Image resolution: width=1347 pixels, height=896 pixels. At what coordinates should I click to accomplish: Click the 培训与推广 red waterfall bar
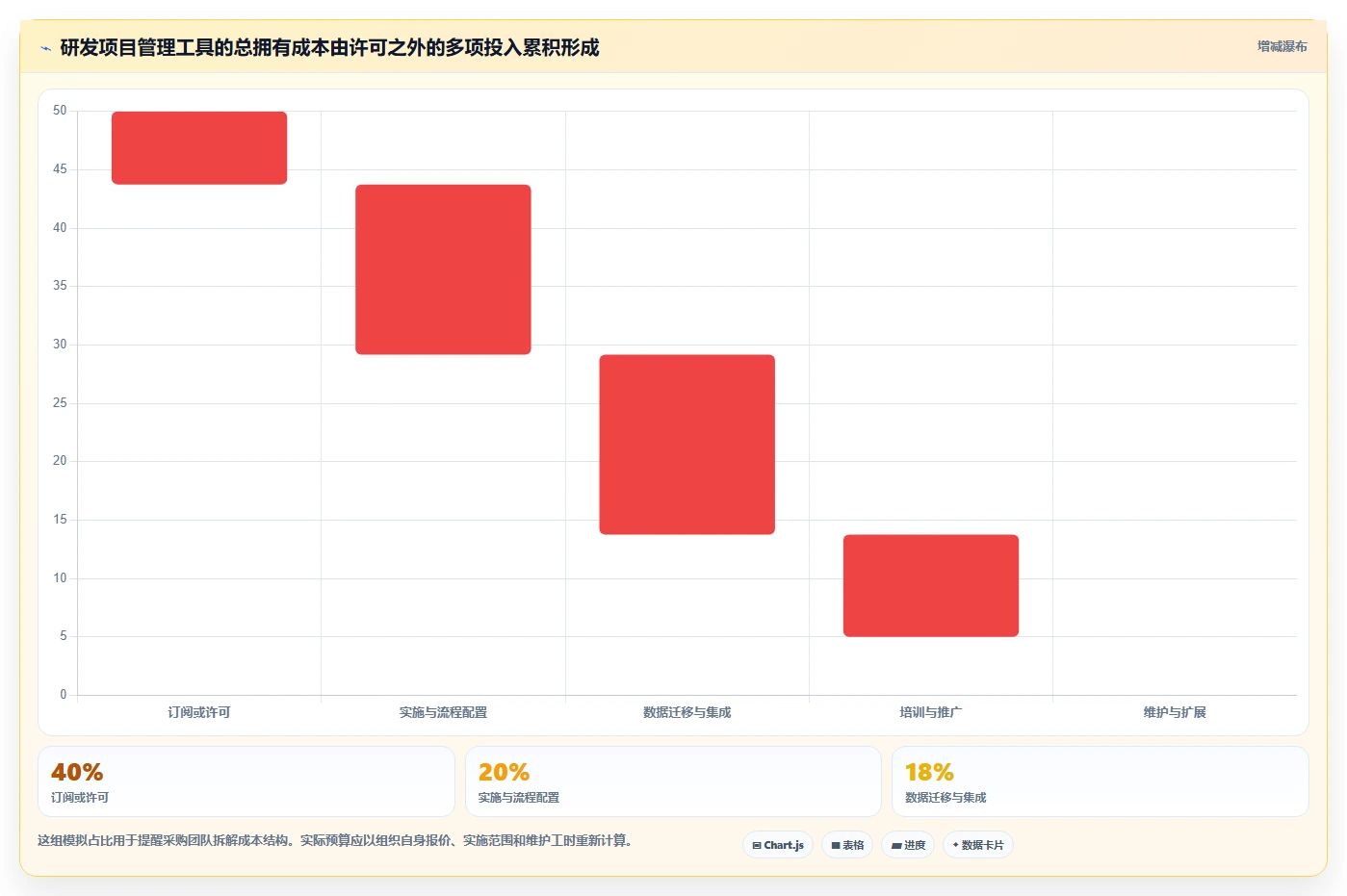point(931,585)
